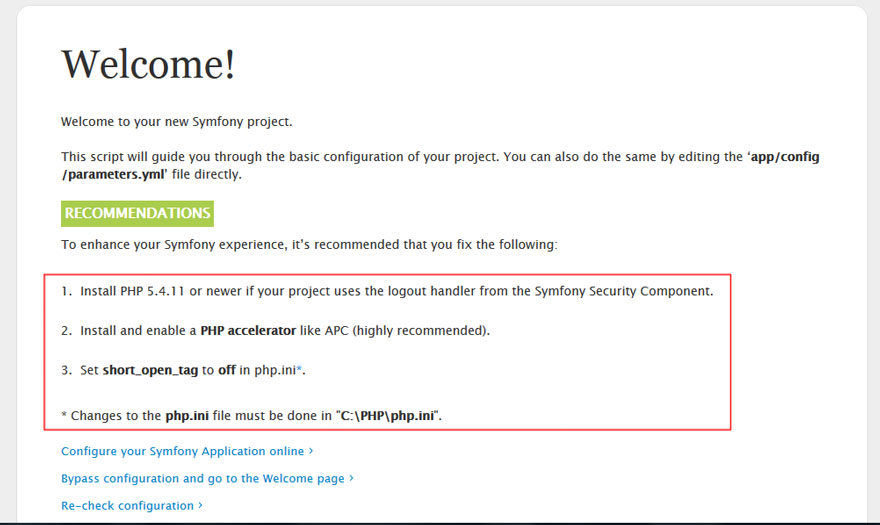Click the bold C:\PHP\php.ini path
Viewport: 880px width, 525px height.
coord(388,416)
